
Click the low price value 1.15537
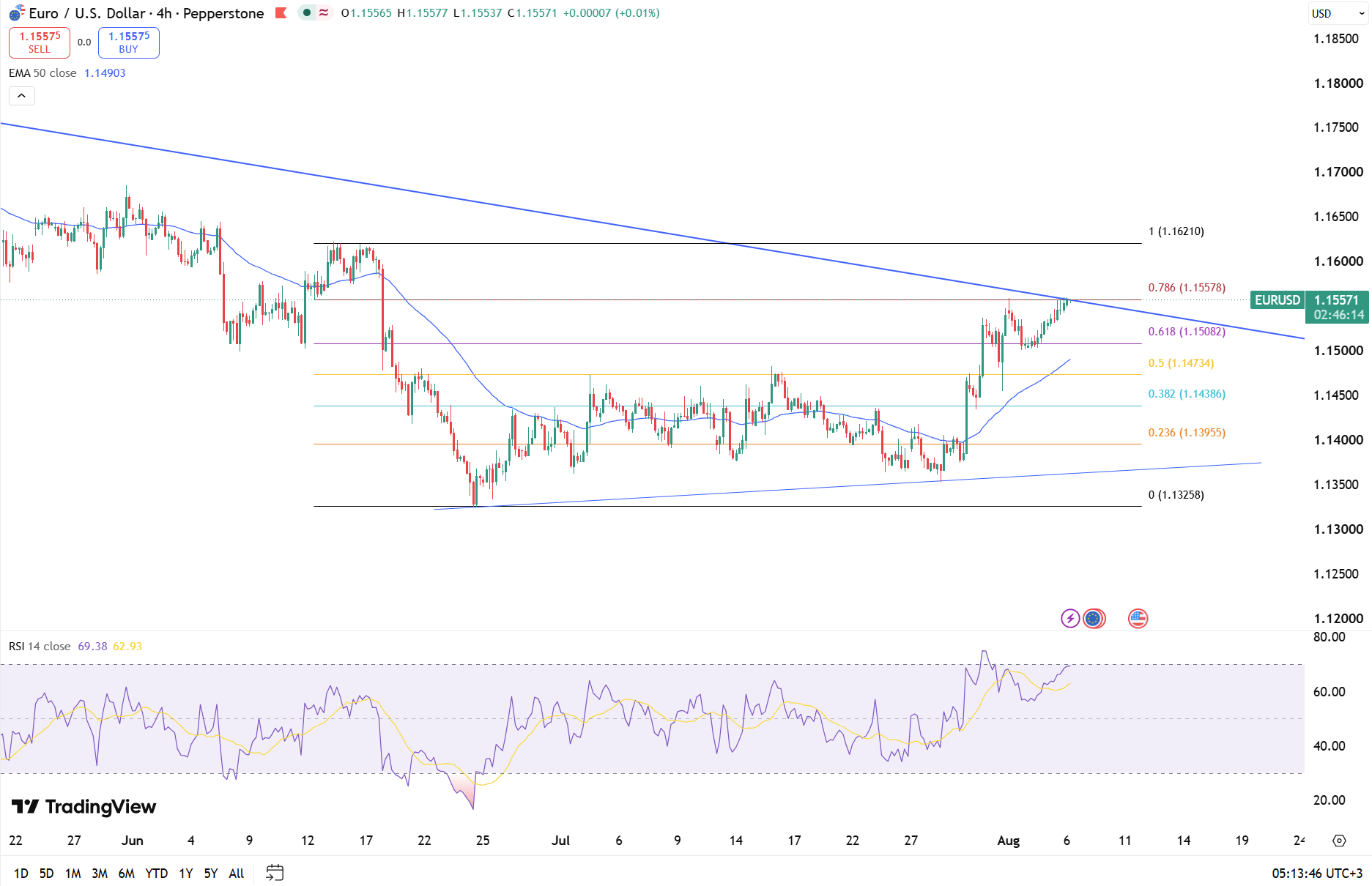click(x=481, y=13)
